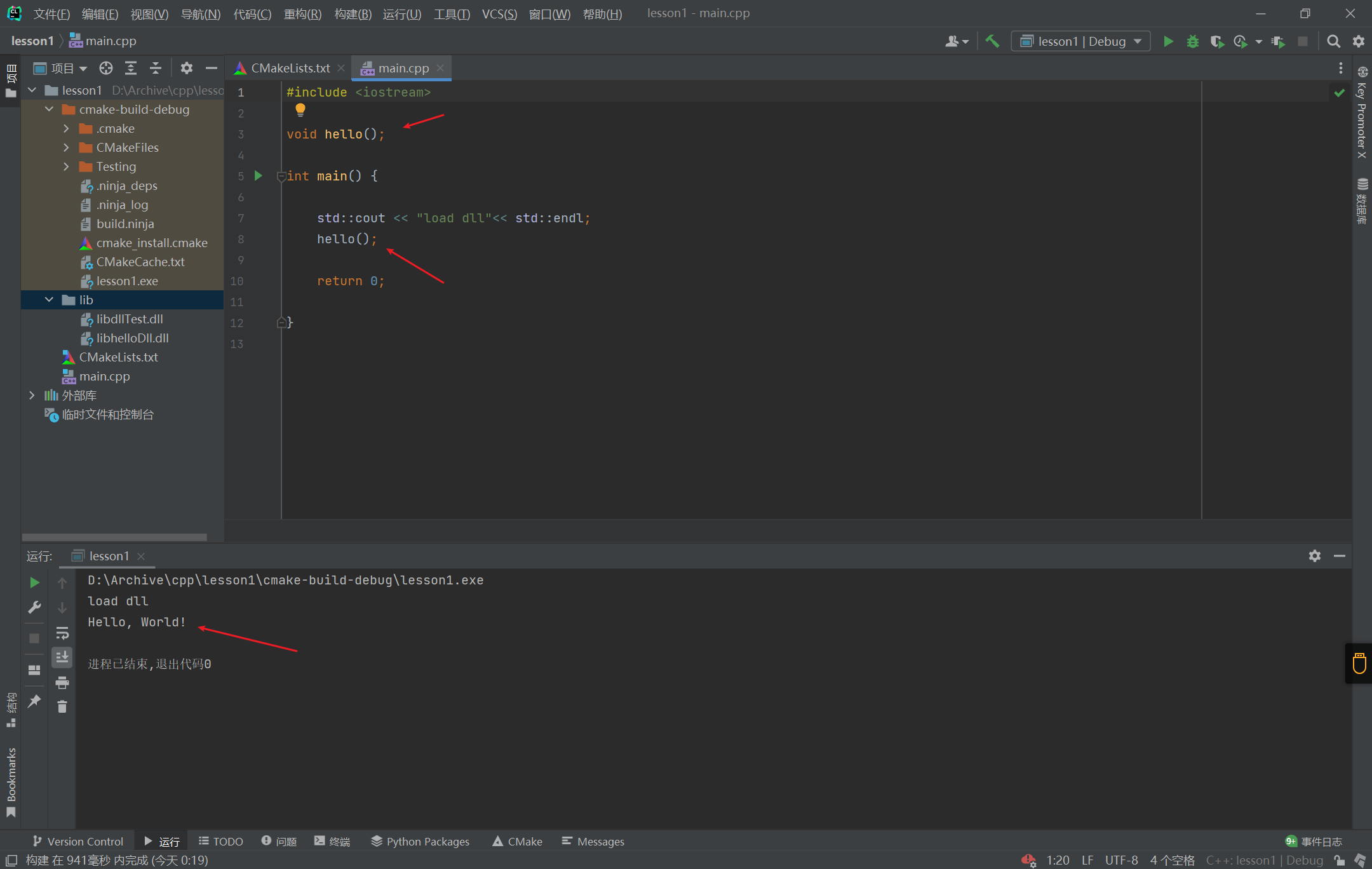1372x869 pixels.
Task: Run with coverage shield icon
Action: pos(1216,41)
